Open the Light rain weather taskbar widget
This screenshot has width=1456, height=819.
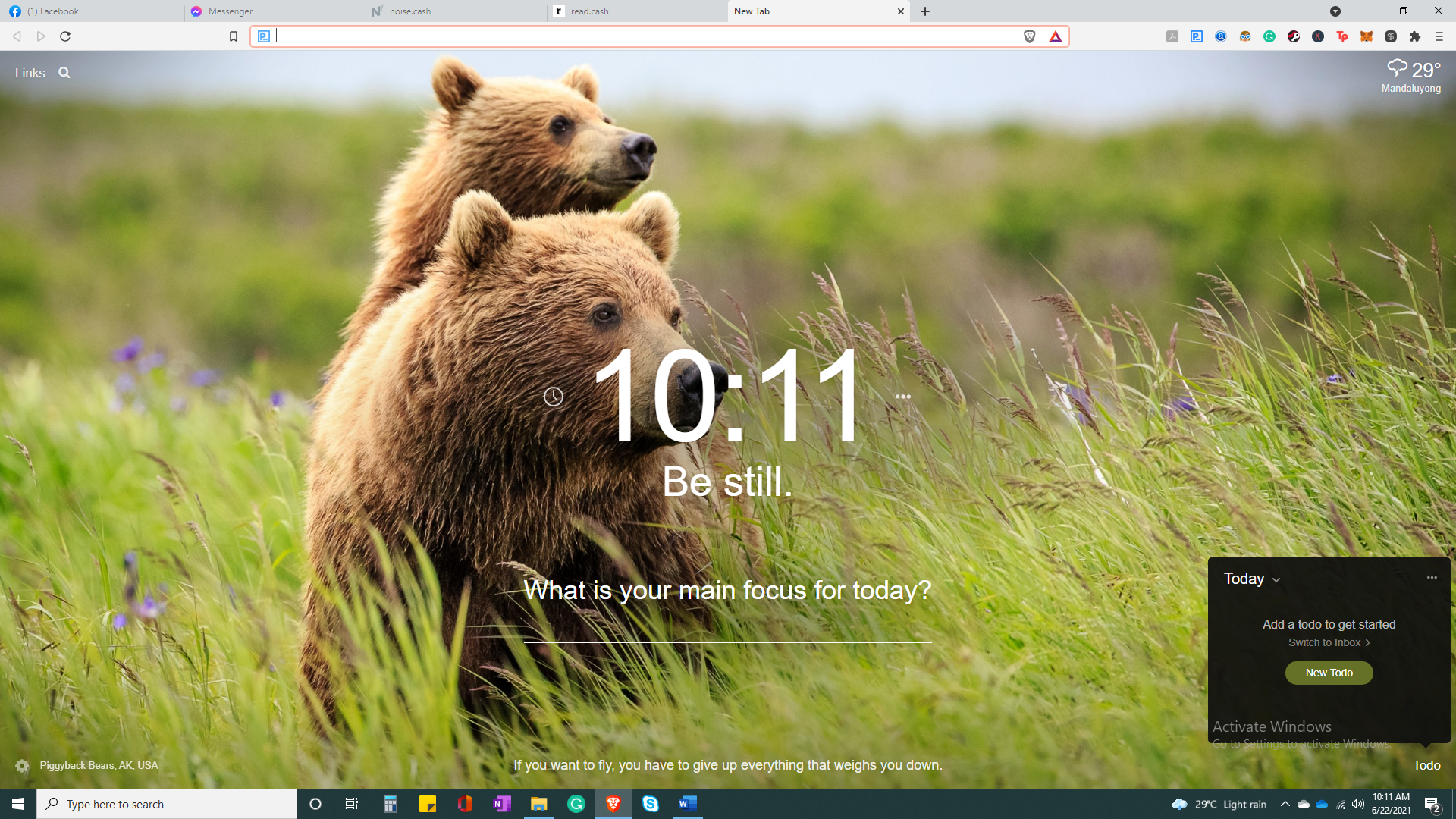[1219, 804]
